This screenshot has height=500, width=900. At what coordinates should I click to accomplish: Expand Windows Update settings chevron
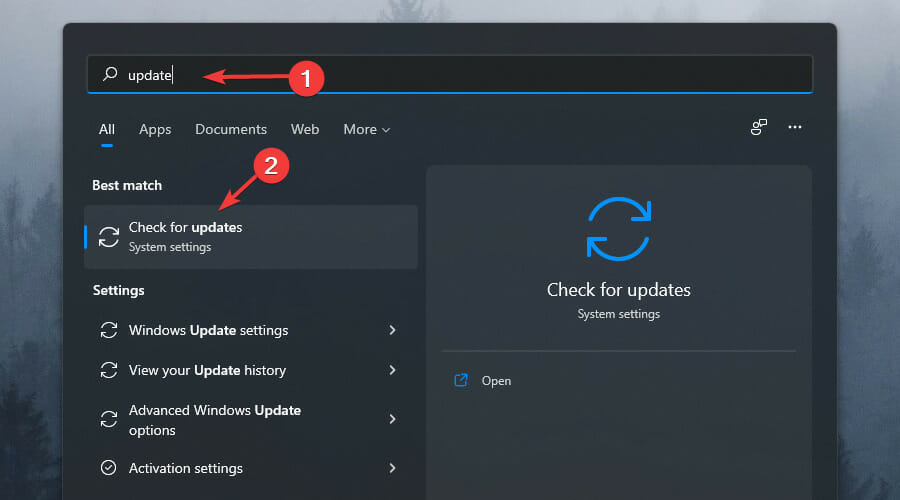[393, 330]
